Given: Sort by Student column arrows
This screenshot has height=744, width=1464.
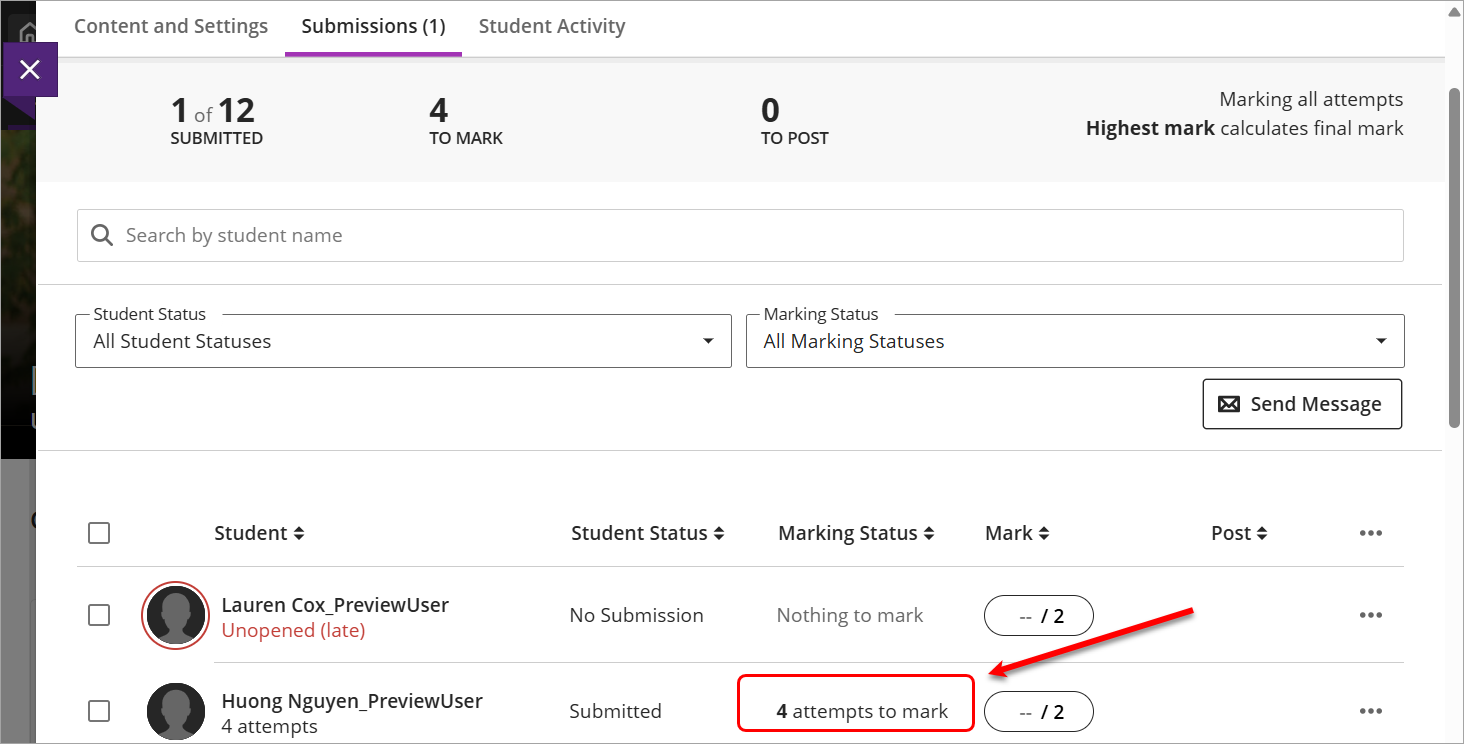Looking at the screenshot, I should 298,534.
